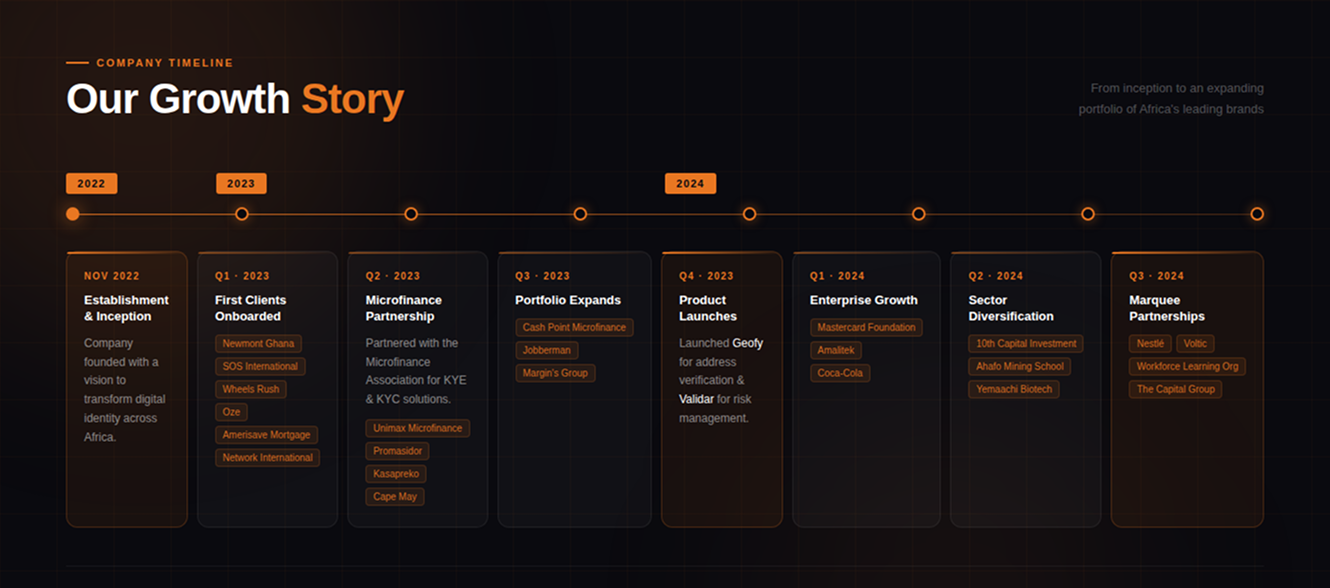Click the Q1 · 2024 date label

pos(837,276)
